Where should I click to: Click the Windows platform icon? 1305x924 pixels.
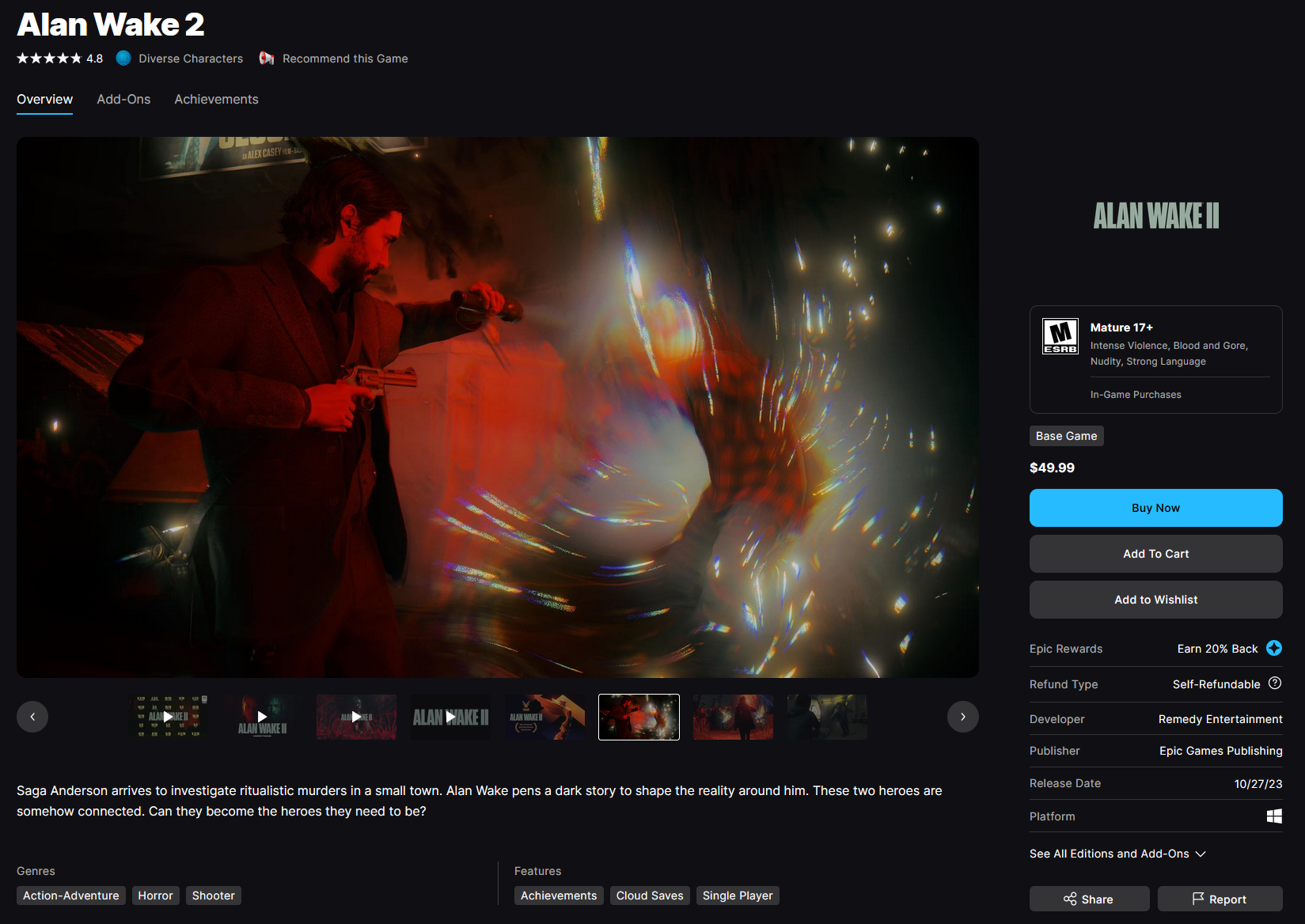(1274, 816)
